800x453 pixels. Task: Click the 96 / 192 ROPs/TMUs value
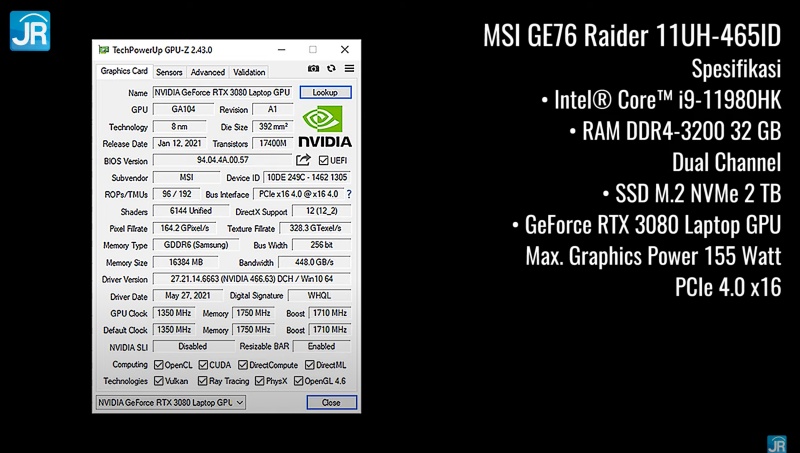pyautogui.click(x=177, y=194)
